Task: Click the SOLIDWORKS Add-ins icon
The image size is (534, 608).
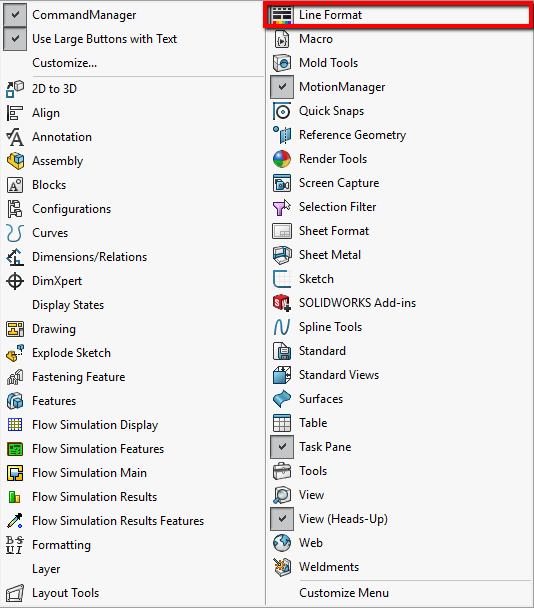Action: point(282,303)
